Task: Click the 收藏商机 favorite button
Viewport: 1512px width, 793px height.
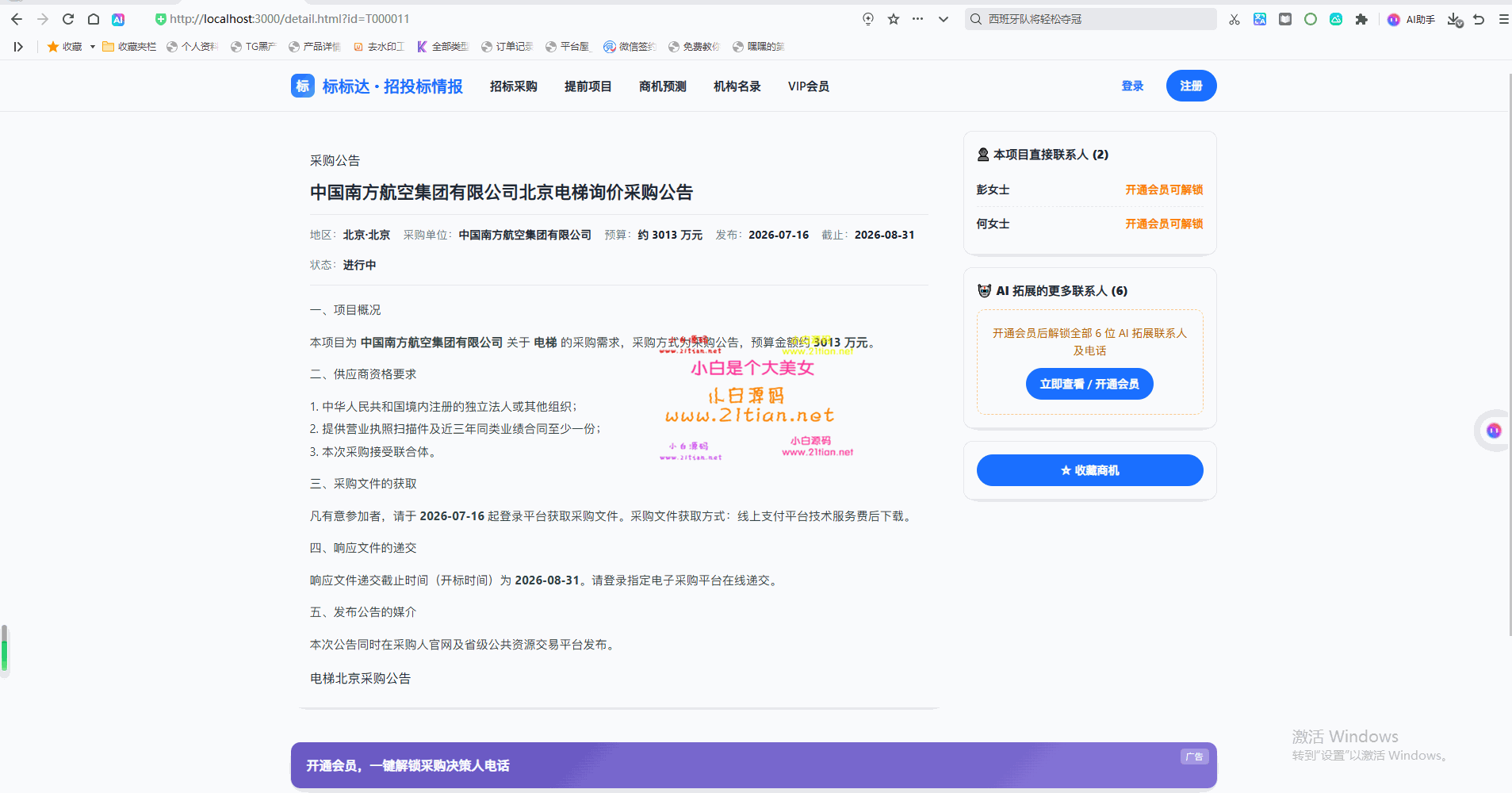Action: click(x=1089, y=470)
